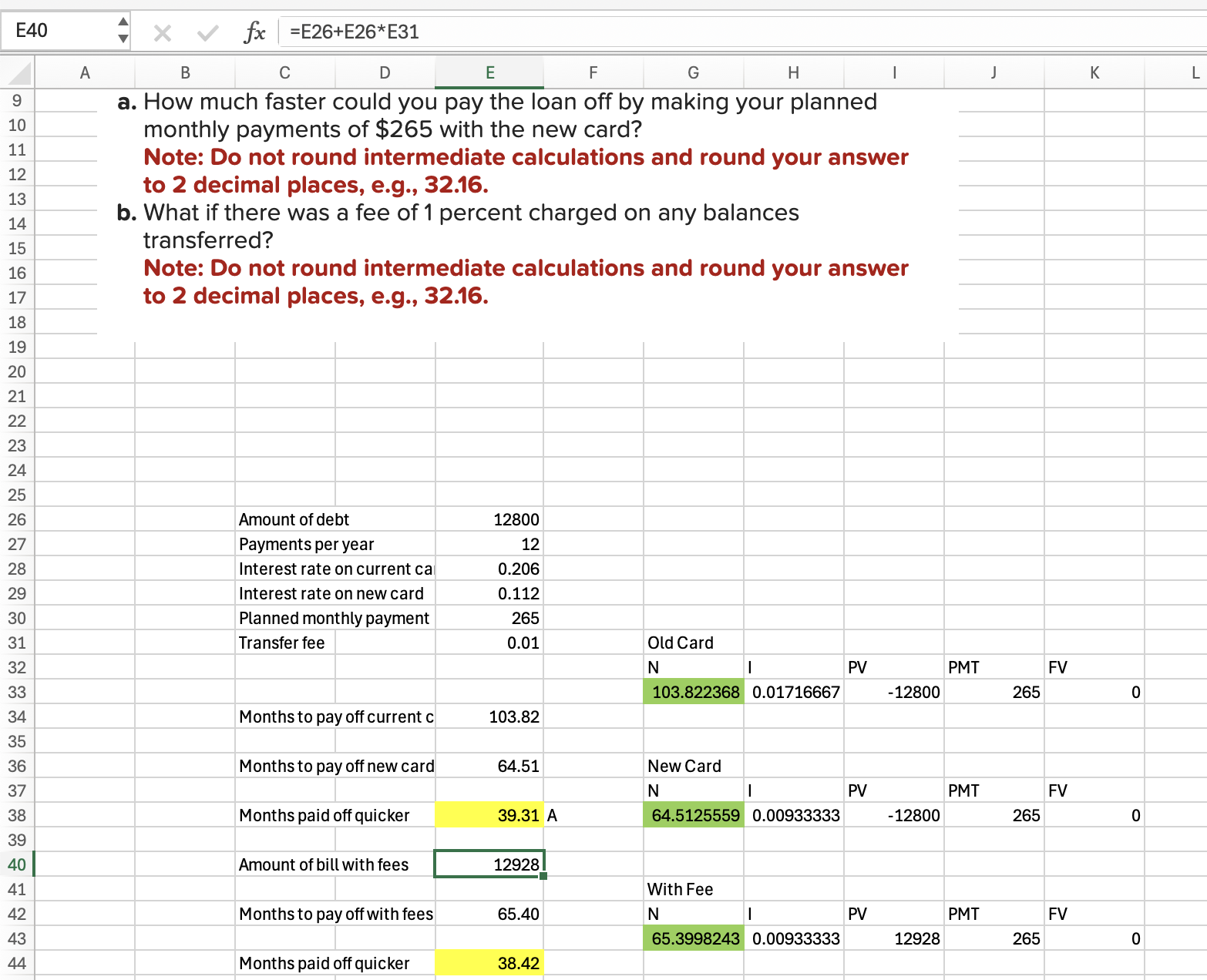Select column E header
The image size is (1207, 980).
pos(489,73)
